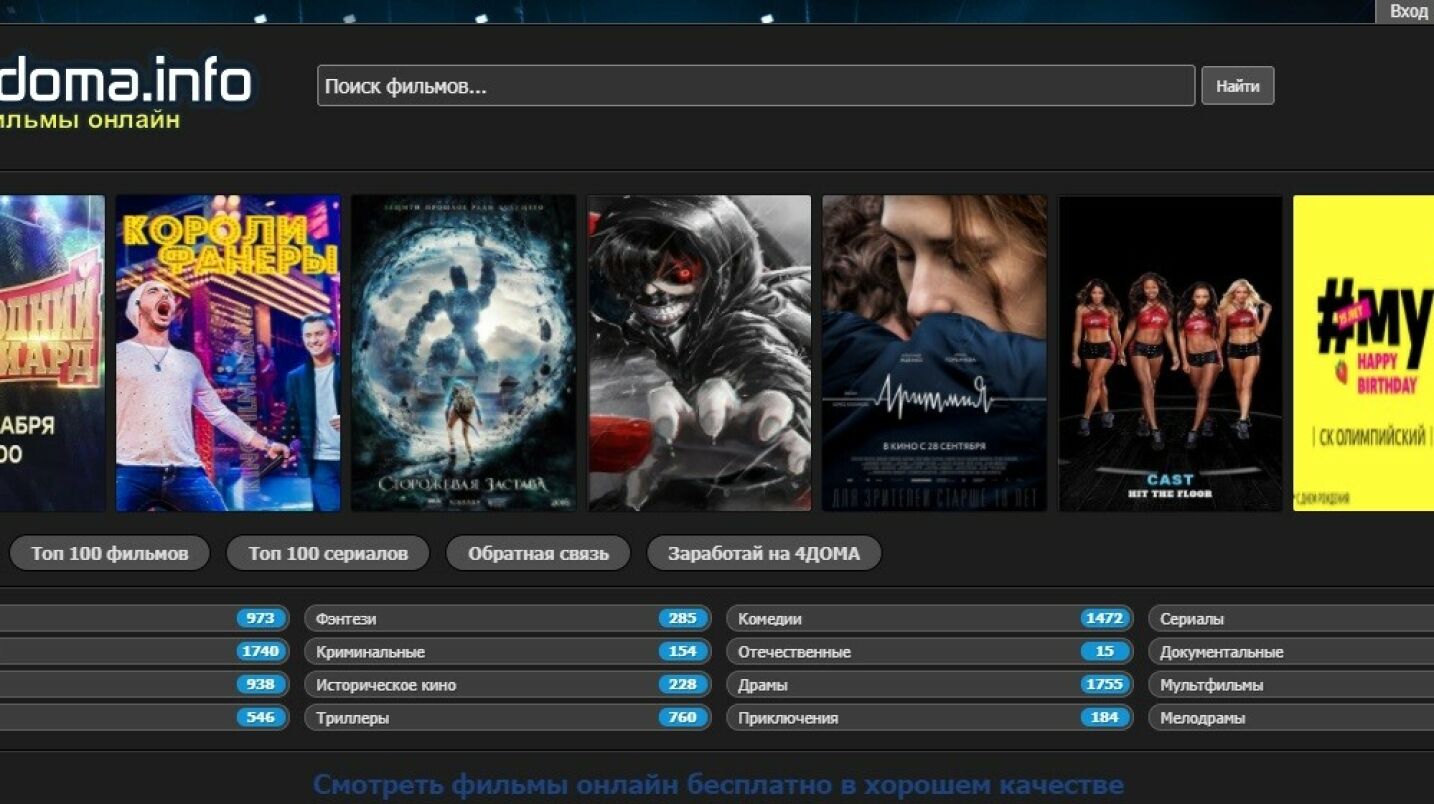Open the Вход login link
Image resolution: width=1434 pixels, height=804 pixels.
[x=1408, y=11]
